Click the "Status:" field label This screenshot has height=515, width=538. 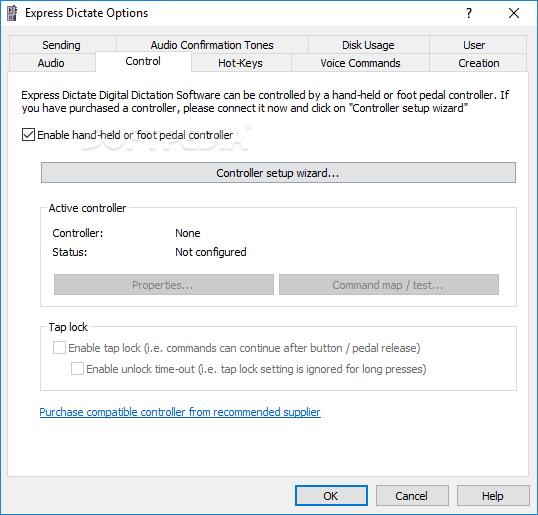(70, 252)
